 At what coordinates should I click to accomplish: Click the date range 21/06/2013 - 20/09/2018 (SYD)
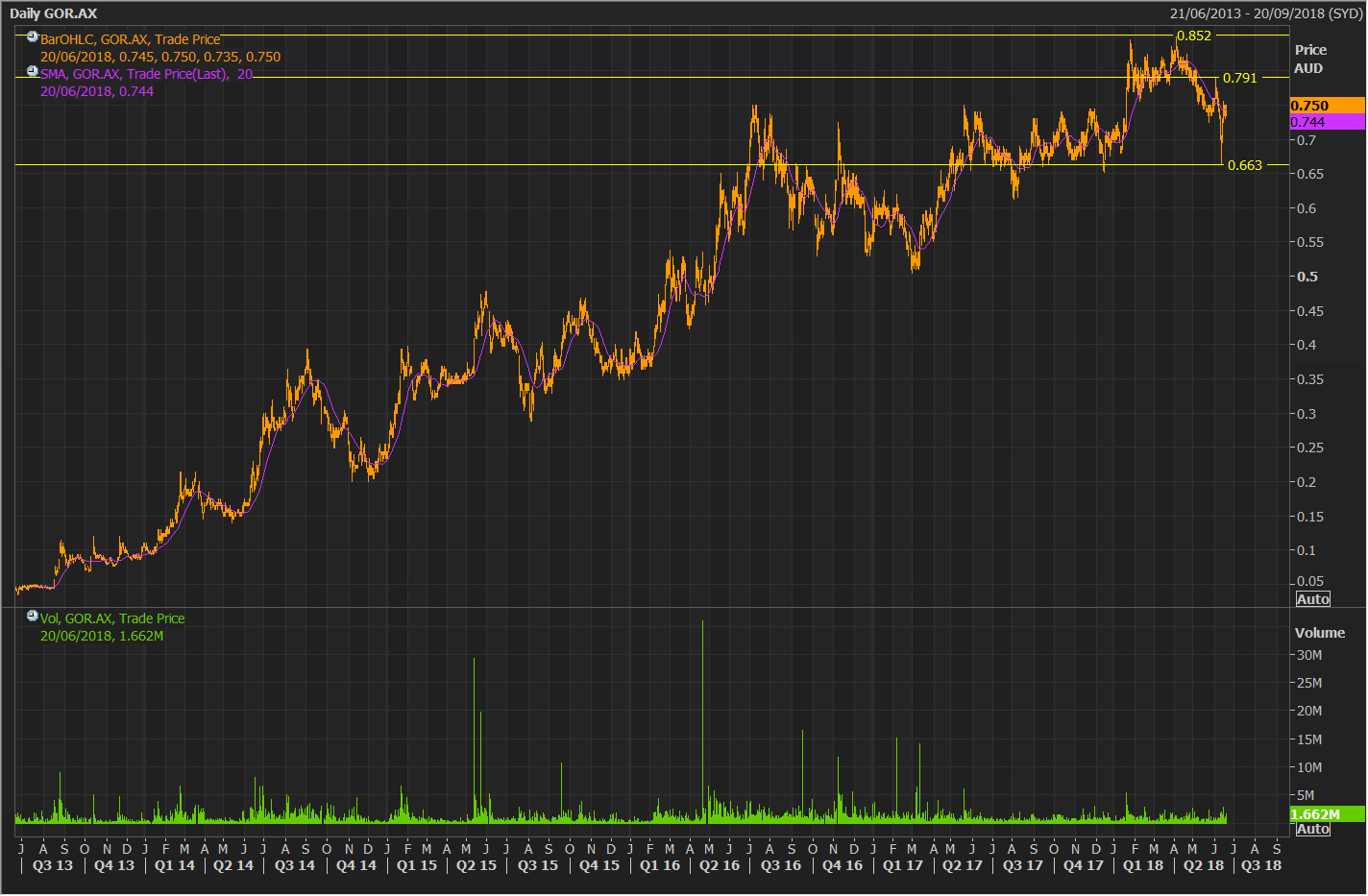tap(1266, 13)
